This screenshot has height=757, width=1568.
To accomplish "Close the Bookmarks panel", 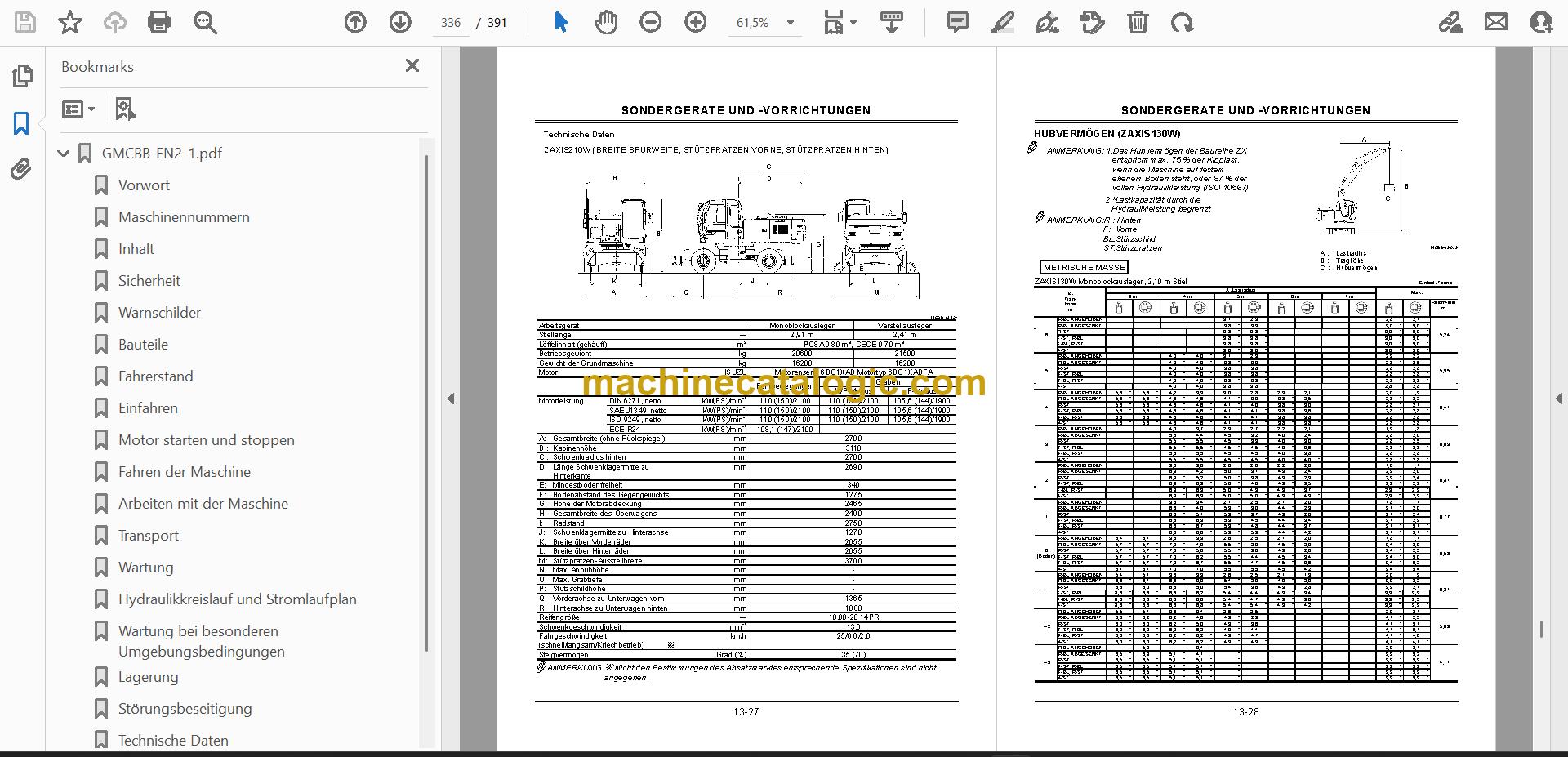I will [412, 65].
